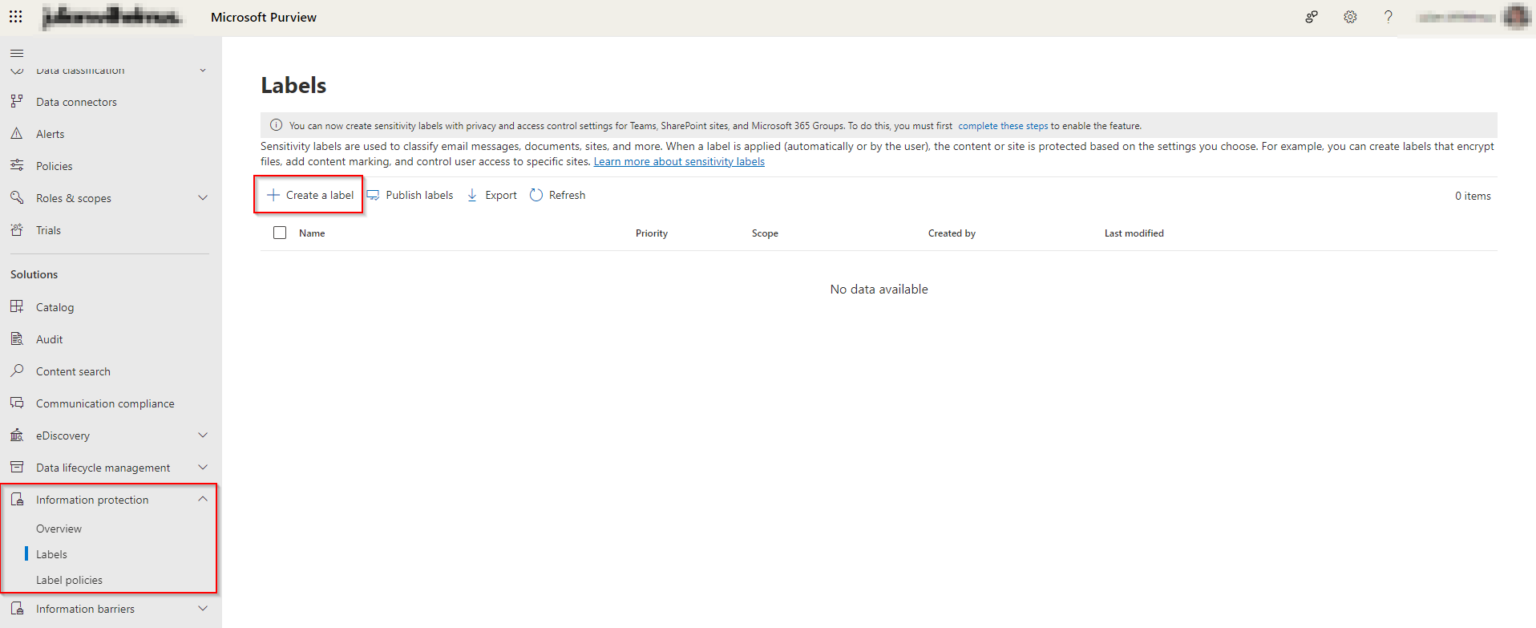Click the Trials icon

pyautogui.click(x=17, y=230)
